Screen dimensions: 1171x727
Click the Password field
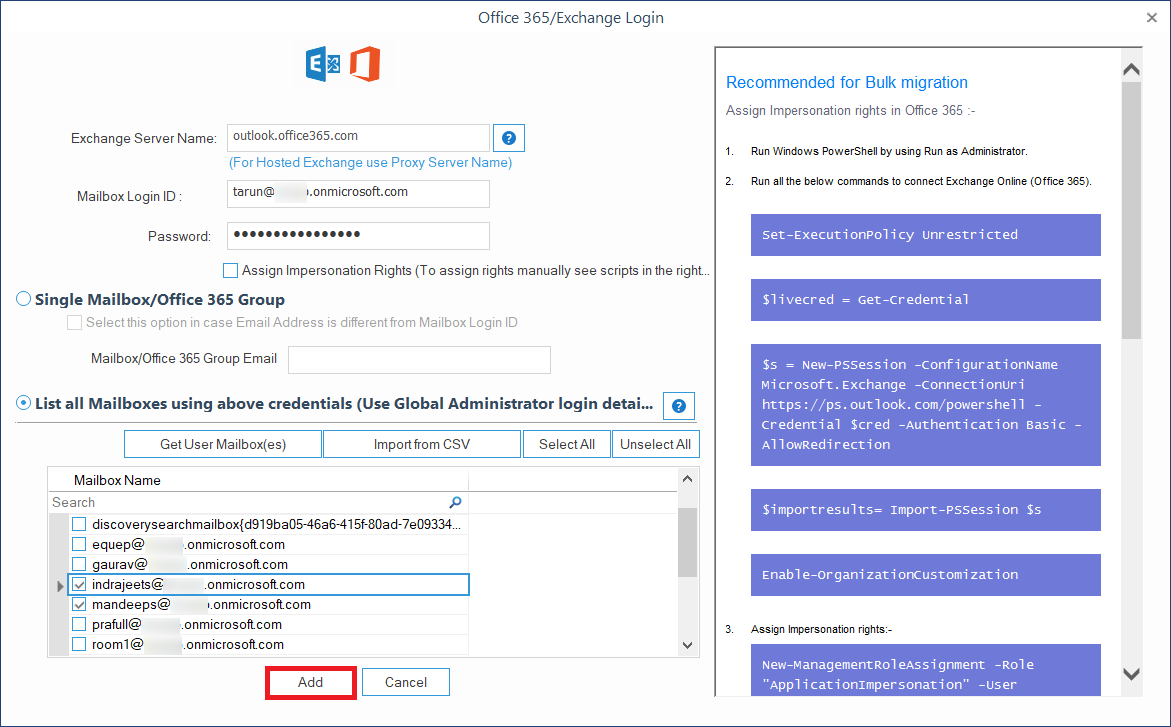click(358, 235)
